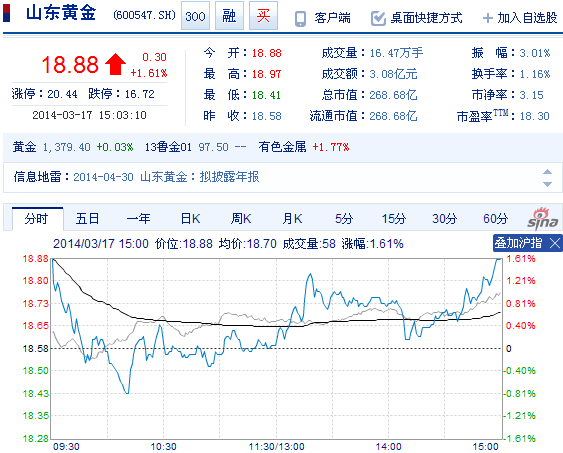
Task: Click the 桌面快捷方式 checkmark icon
Action: (378, 18)
